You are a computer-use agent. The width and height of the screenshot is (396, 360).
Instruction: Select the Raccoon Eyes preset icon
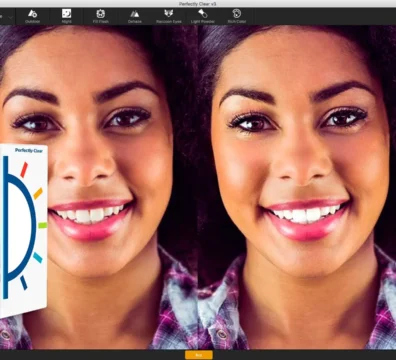pyautogui.click(x=169, y=14)
